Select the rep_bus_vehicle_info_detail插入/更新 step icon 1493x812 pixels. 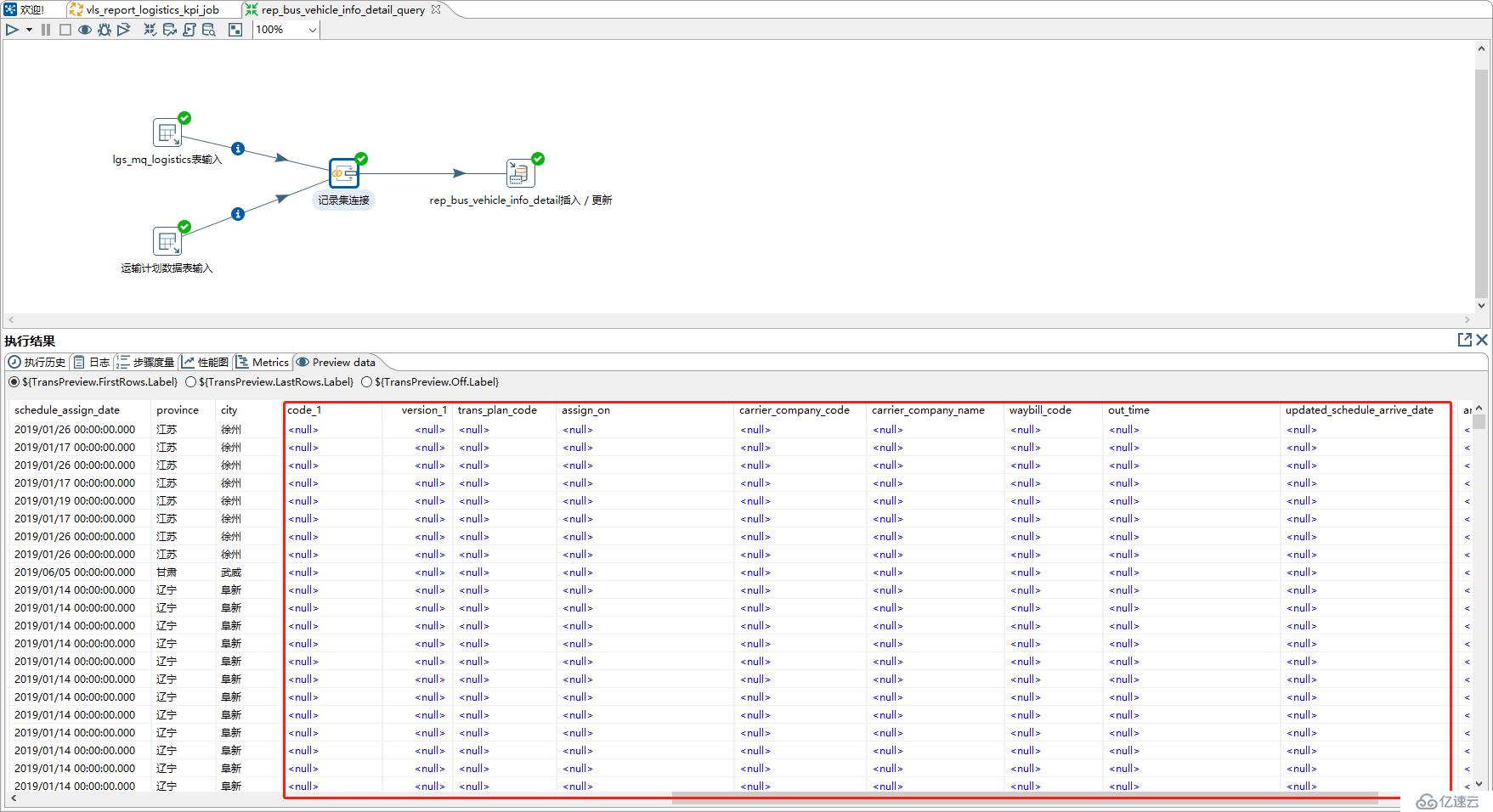(x=521, y=173)
